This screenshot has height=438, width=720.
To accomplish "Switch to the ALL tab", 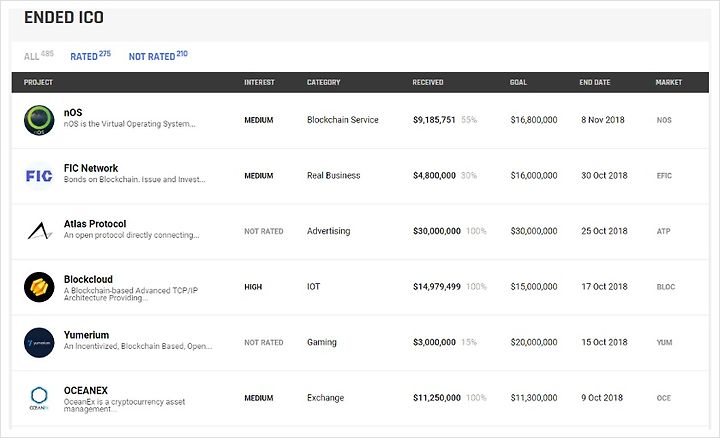I will pyautogui.click(x=39, y=56).
